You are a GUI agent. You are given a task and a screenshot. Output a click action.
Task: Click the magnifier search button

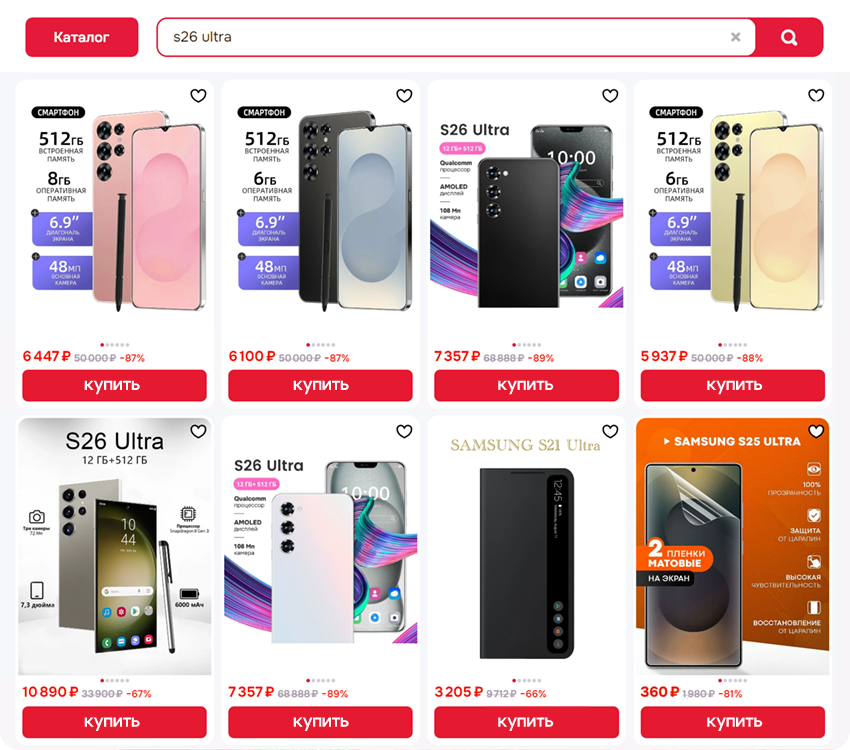(789, 37)
